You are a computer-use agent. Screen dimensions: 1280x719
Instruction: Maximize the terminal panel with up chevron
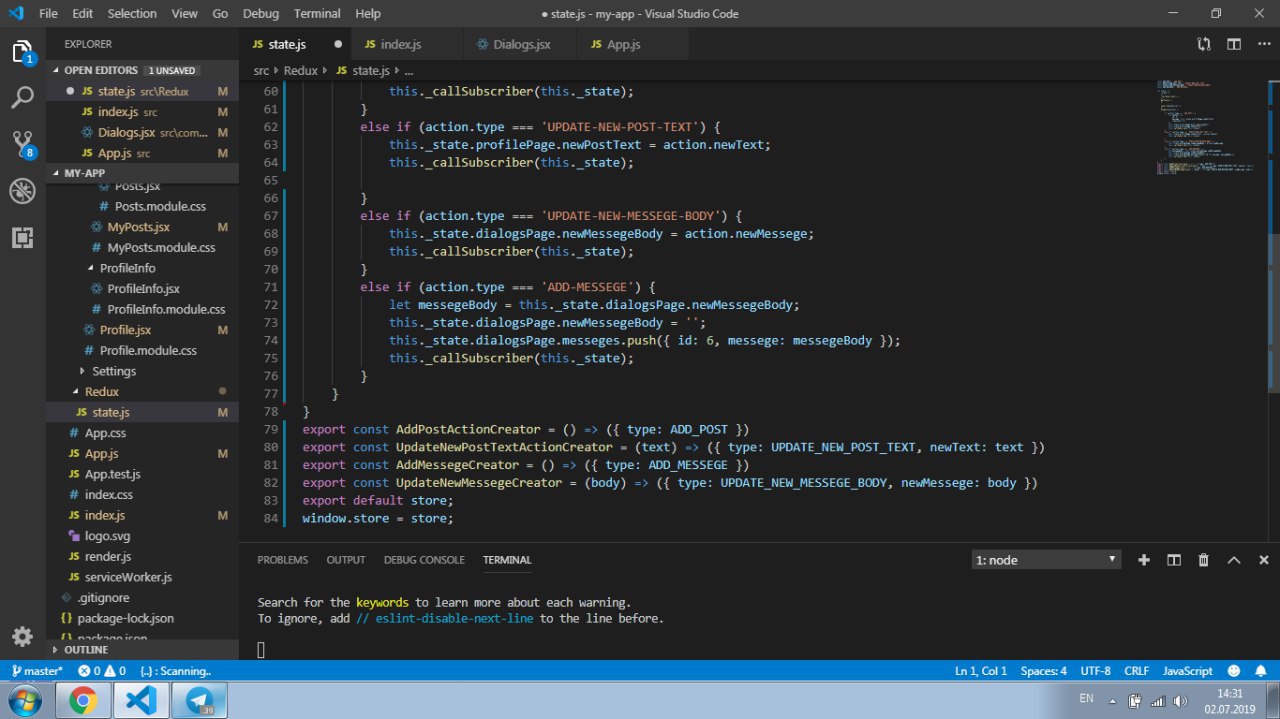[x=1234, y=560]
